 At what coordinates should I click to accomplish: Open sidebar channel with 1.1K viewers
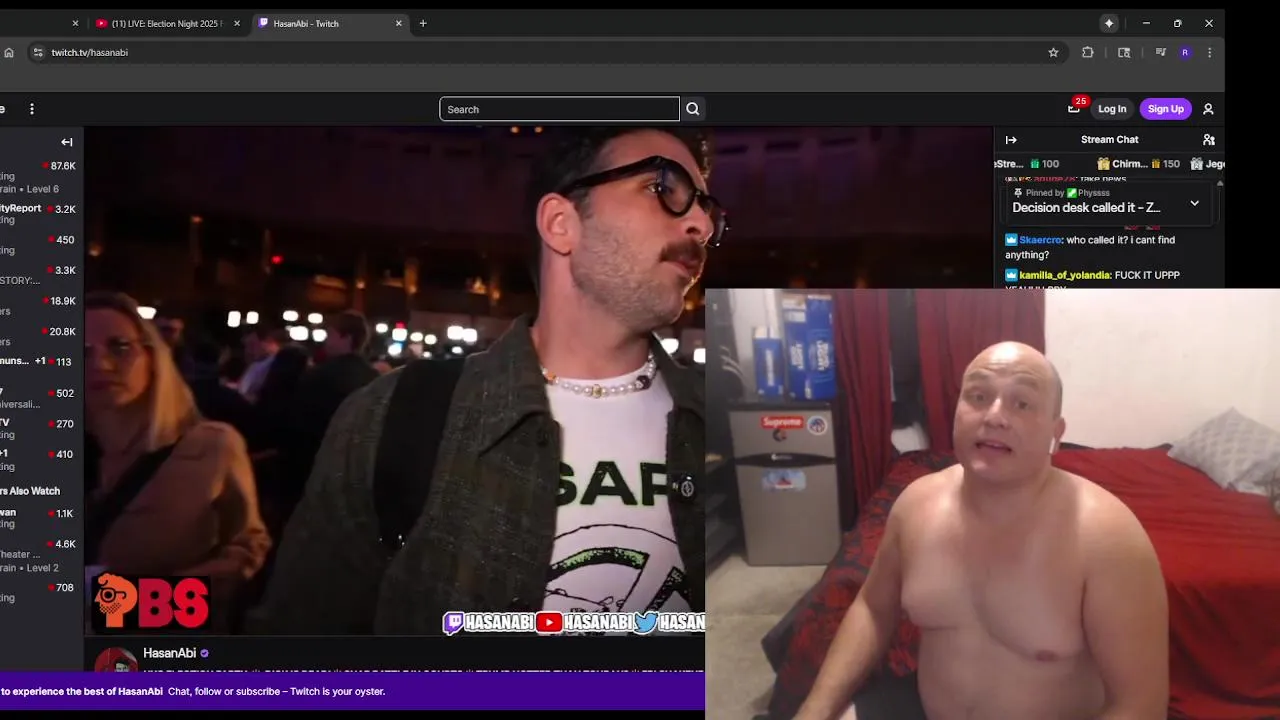coord(40,518)
